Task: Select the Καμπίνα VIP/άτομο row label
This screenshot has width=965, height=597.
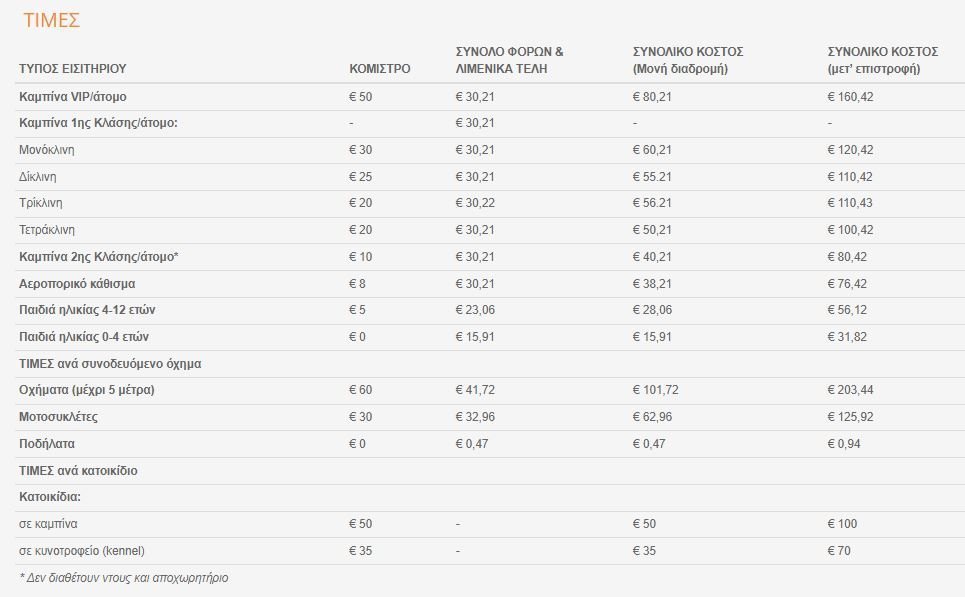Action: tap(73, 97)
